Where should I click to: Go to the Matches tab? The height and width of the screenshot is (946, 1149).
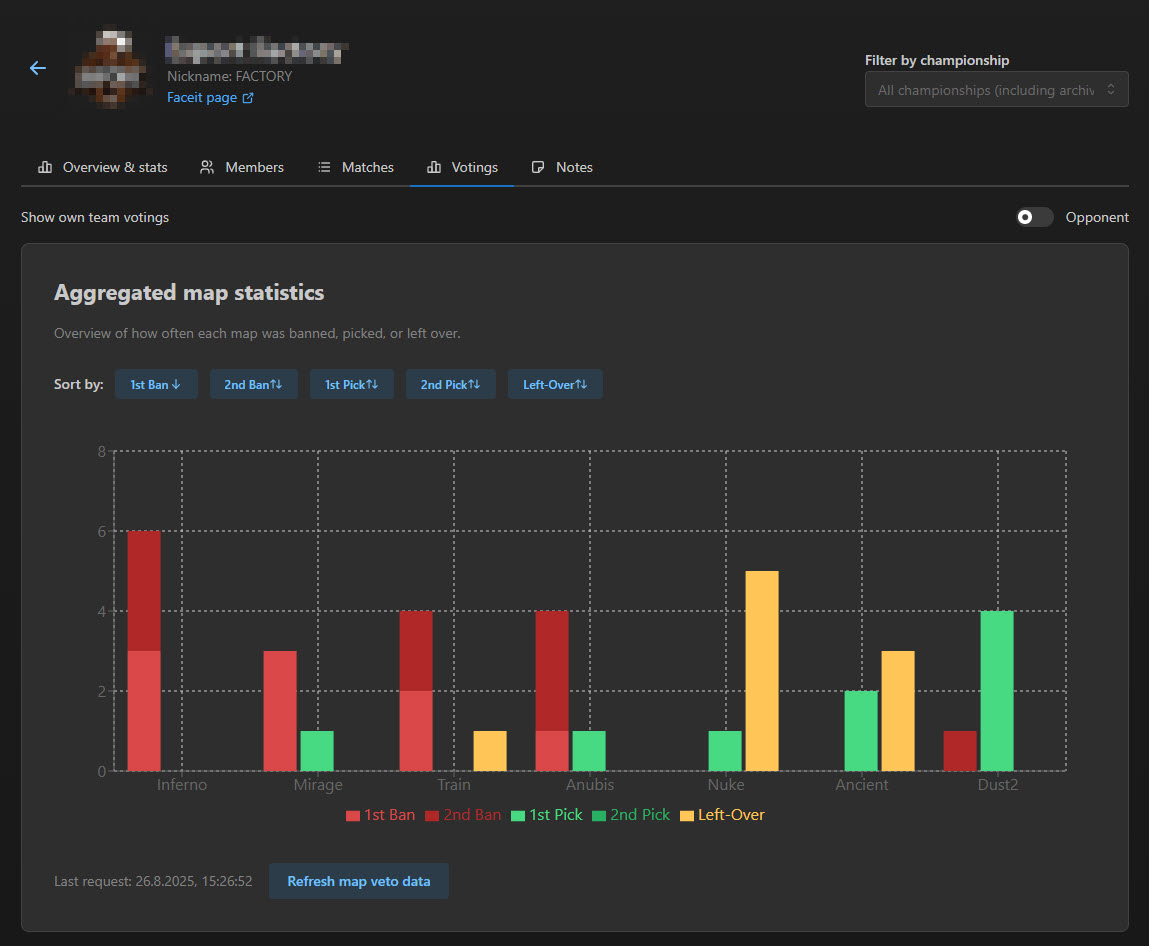356,167
